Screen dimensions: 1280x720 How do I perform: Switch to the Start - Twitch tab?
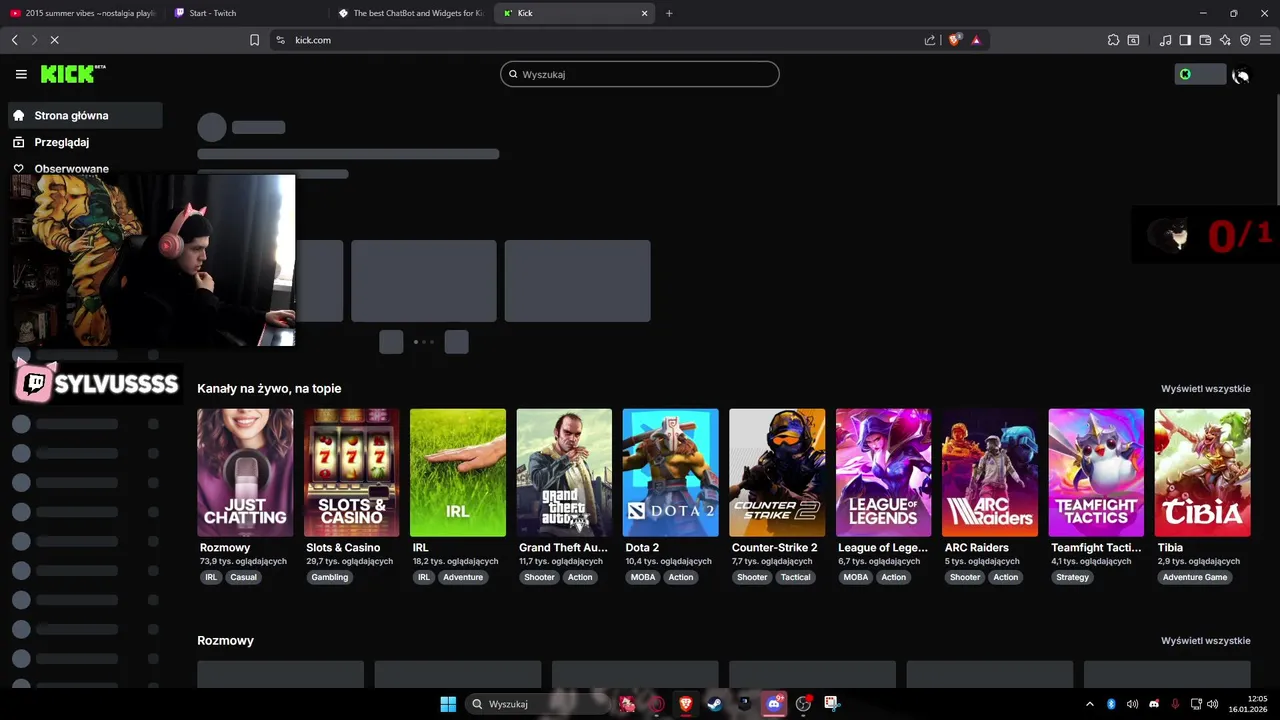click(x=247, y=13)
